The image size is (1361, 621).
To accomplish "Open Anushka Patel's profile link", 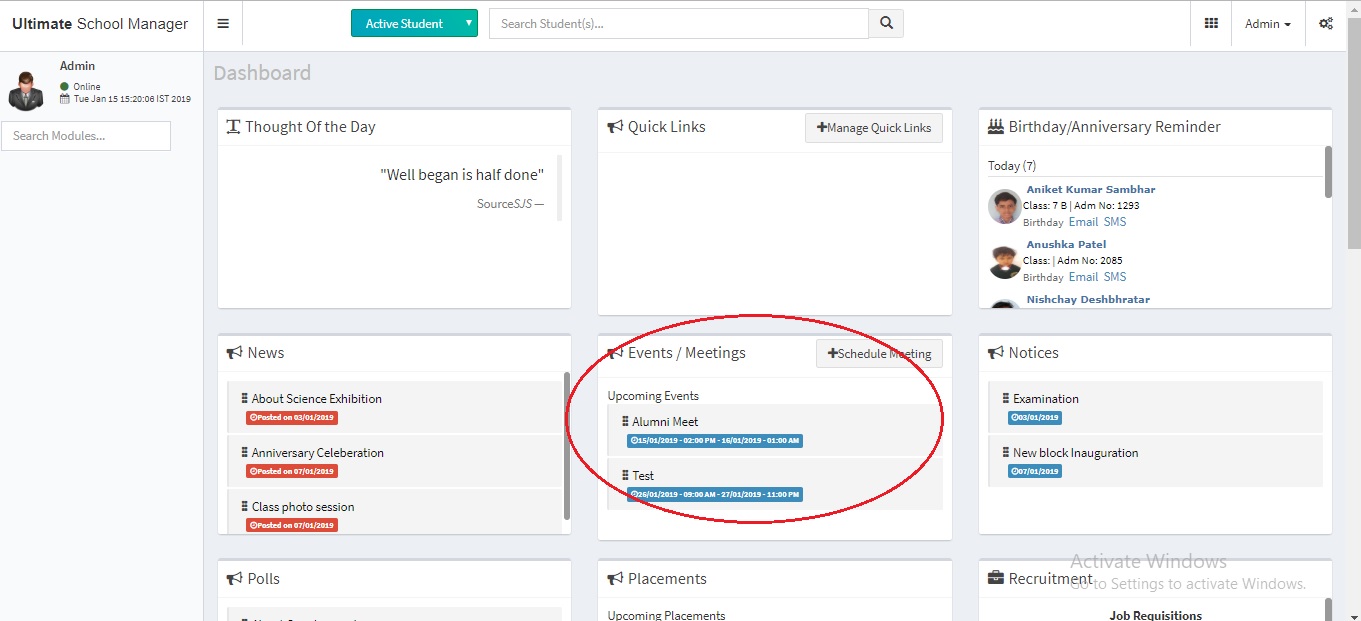I will [x=1066, y=244].
